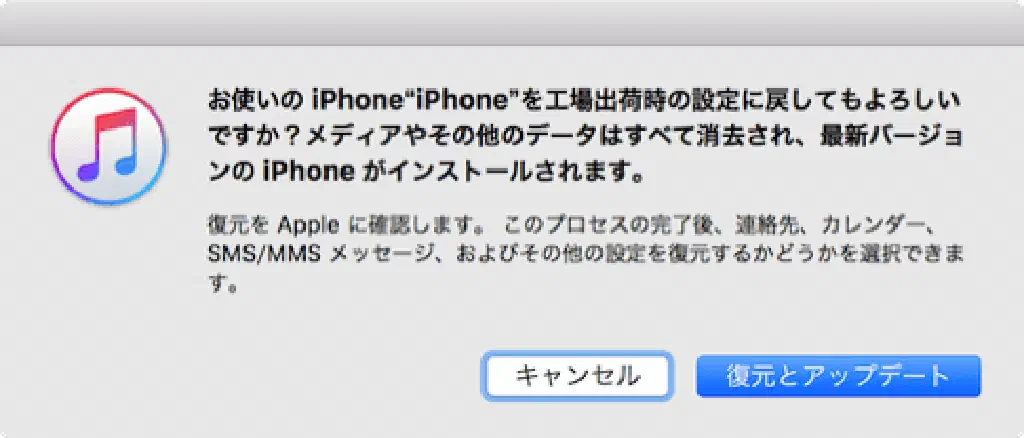Click the dialog's gray title bar
Viewport: 1024px width, 438px height.
(x=512, y=23)
